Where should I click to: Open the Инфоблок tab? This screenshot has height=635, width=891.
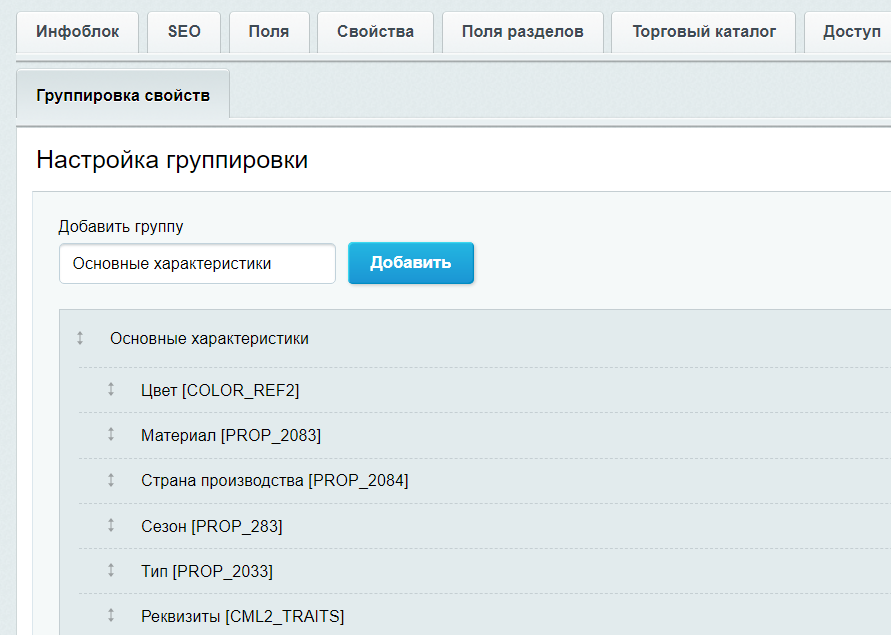(x=78, y=32)
